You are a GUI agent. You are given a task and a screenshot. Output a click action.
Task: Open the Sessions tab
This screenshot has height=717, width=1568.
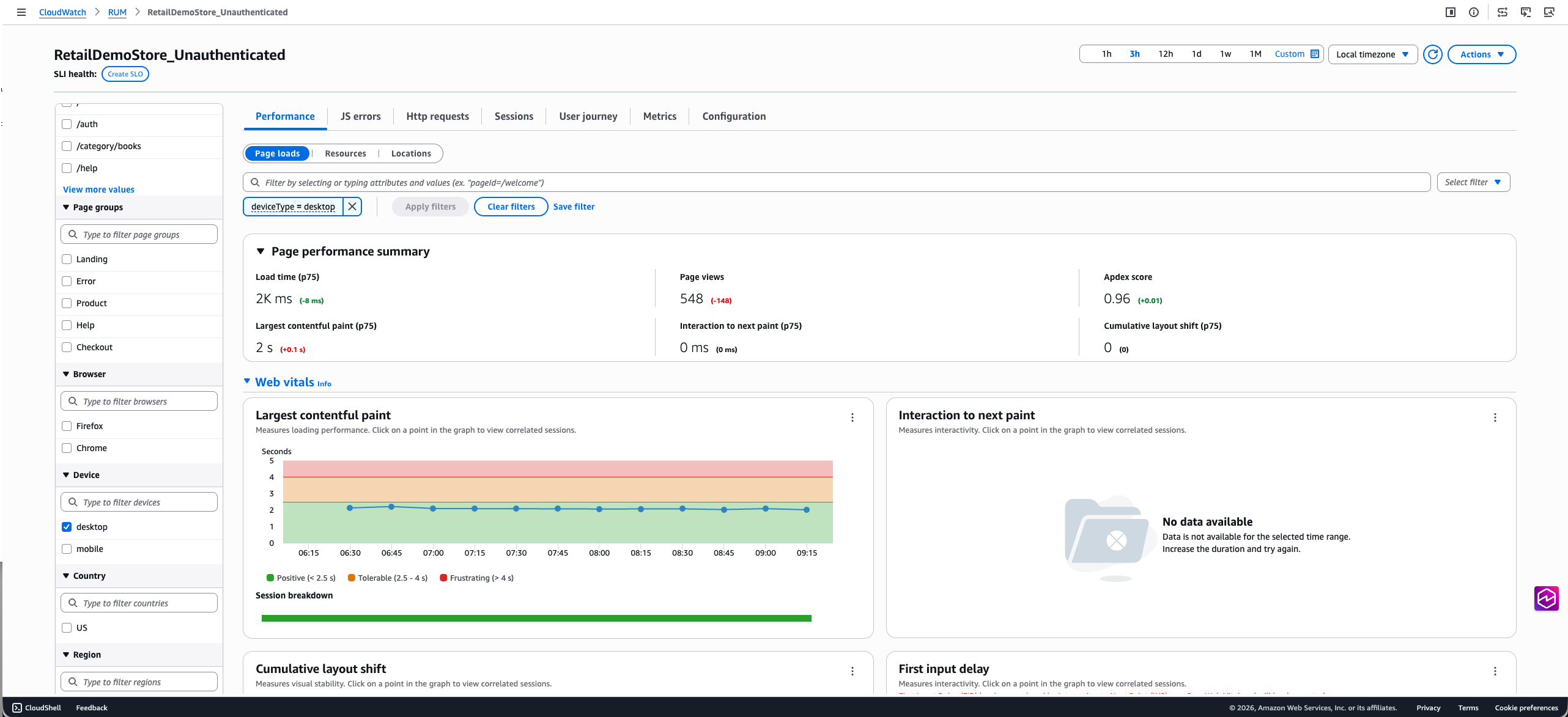[514, 116]
